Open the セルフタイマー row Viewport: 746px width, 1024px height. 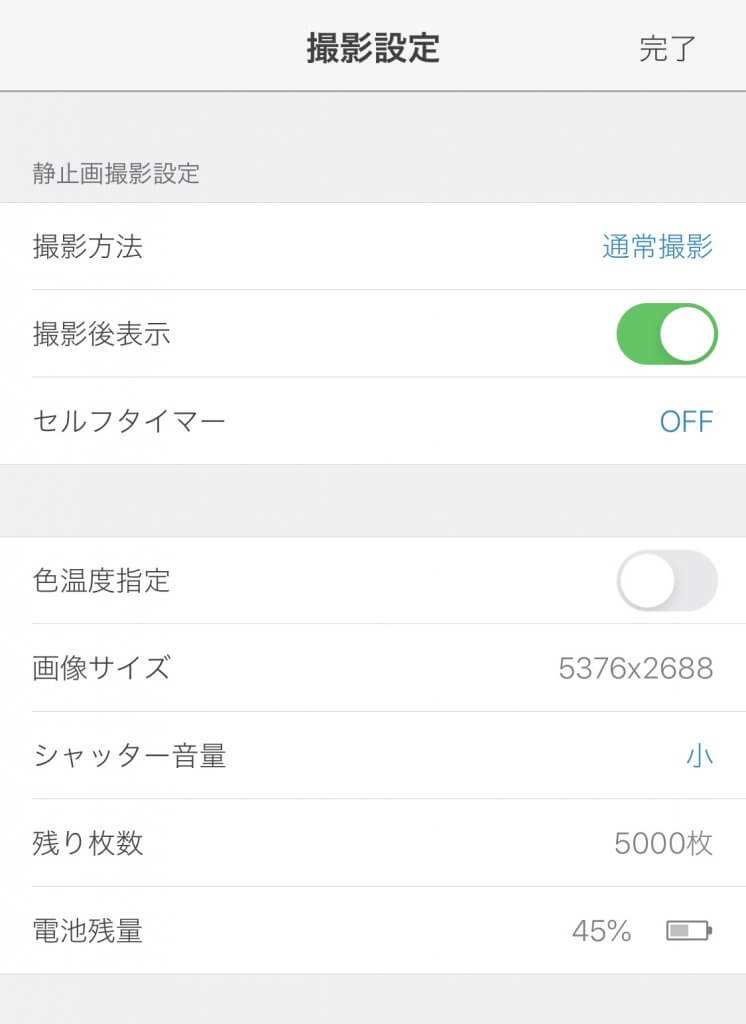(373, 421)
